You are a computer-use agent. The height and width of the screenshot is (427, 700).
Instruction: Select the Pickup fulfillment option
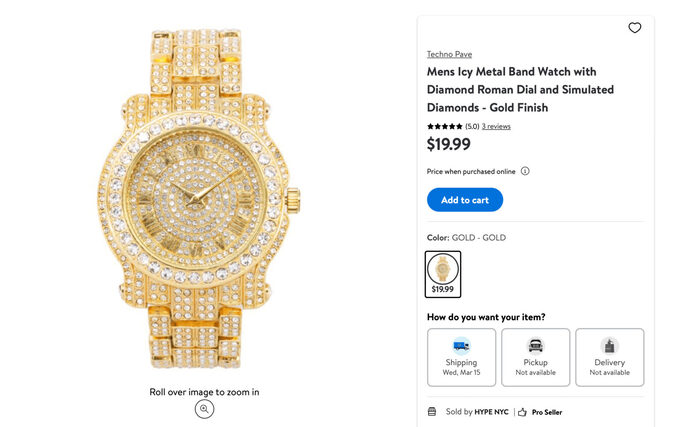(535, 357)
